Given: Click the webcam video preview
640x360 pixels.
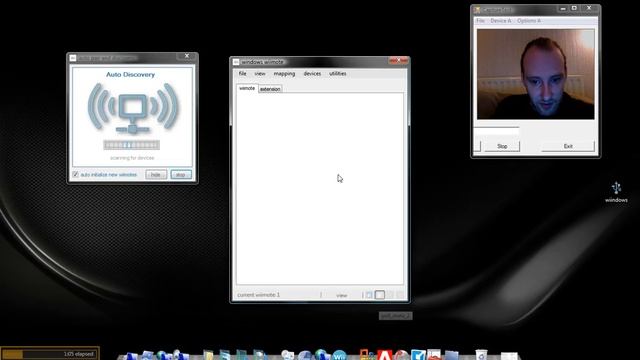Looking at the screenshot, I should tap(536, 74).
